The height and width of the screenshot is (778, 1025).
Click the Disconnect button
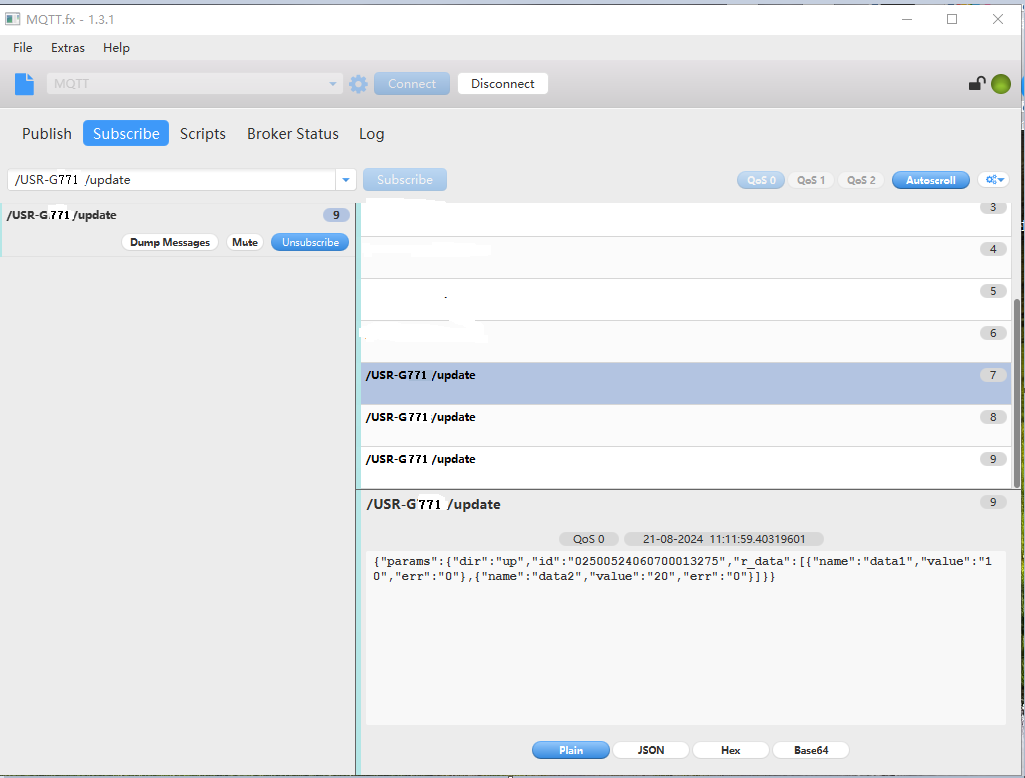(x=502, y=84)
